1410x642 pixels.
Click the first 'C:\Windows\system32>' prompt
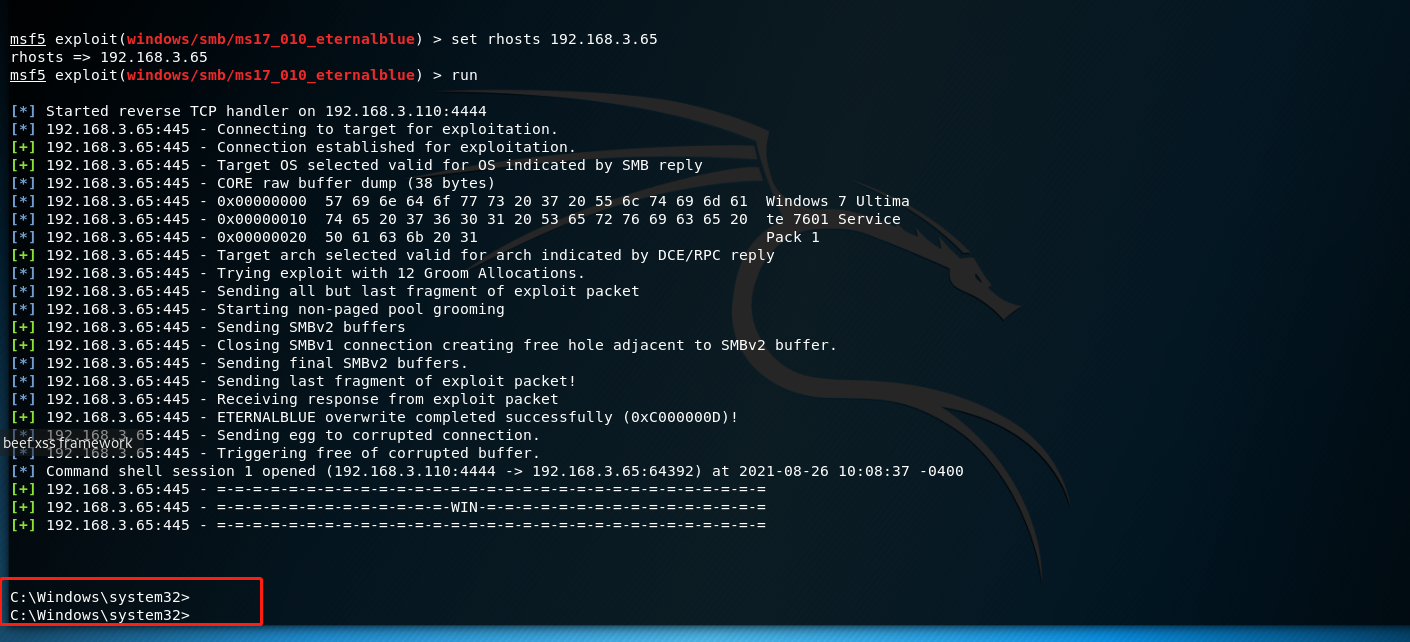100,597
